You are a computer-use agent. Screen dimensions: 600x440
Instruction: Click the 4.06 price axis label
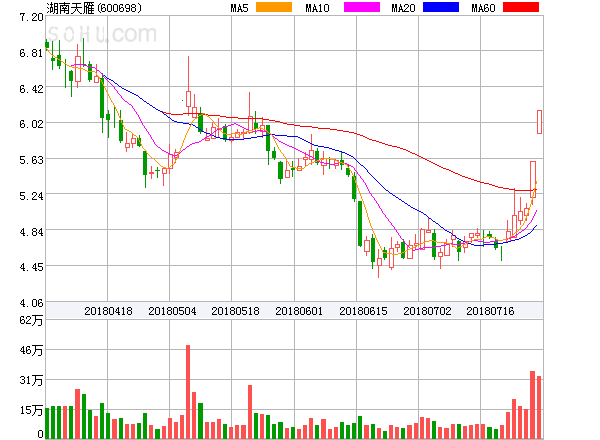tap(31, 303)
